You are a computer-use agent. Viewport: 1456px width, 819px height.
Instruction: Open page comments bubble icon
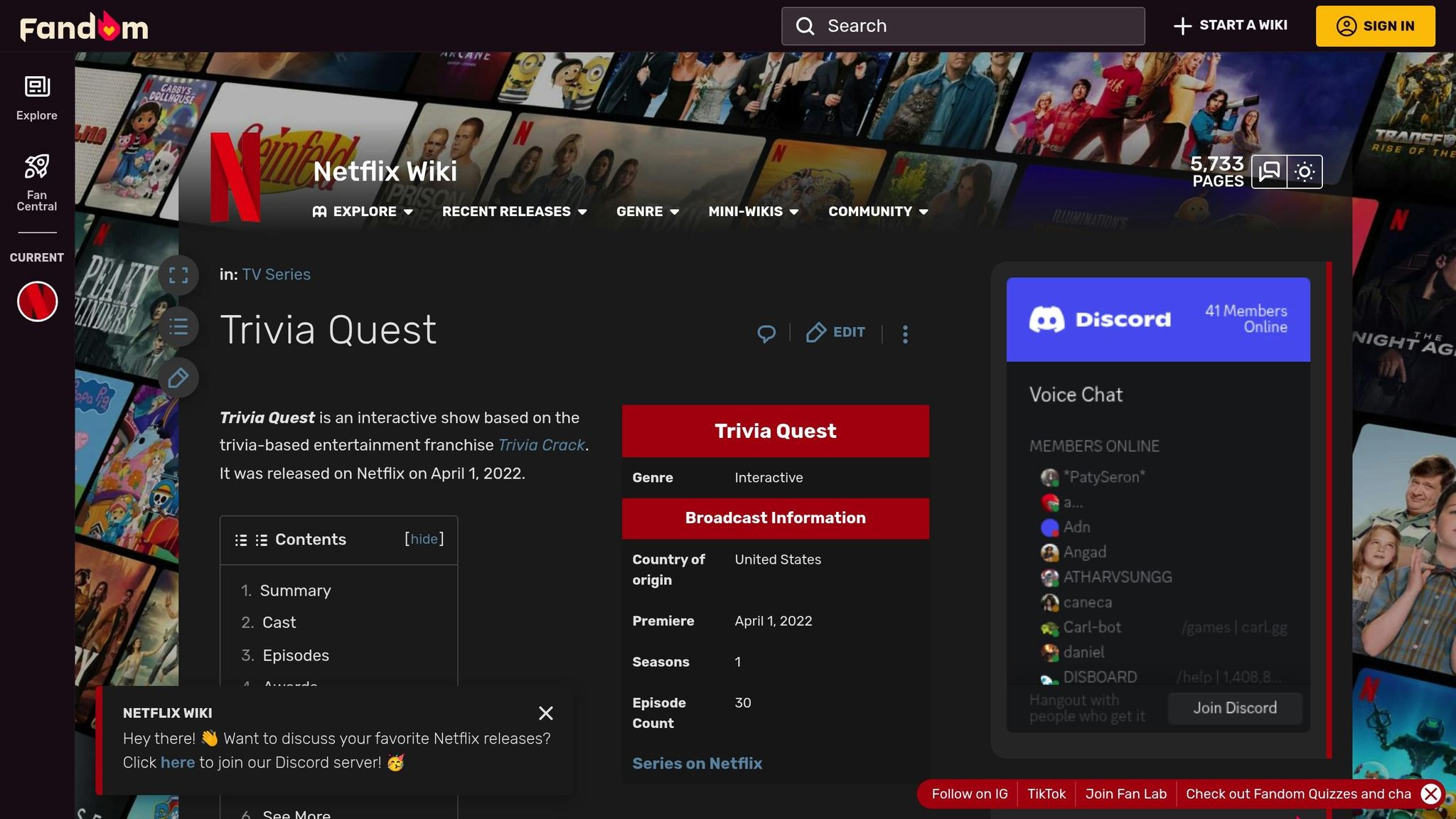766,333
